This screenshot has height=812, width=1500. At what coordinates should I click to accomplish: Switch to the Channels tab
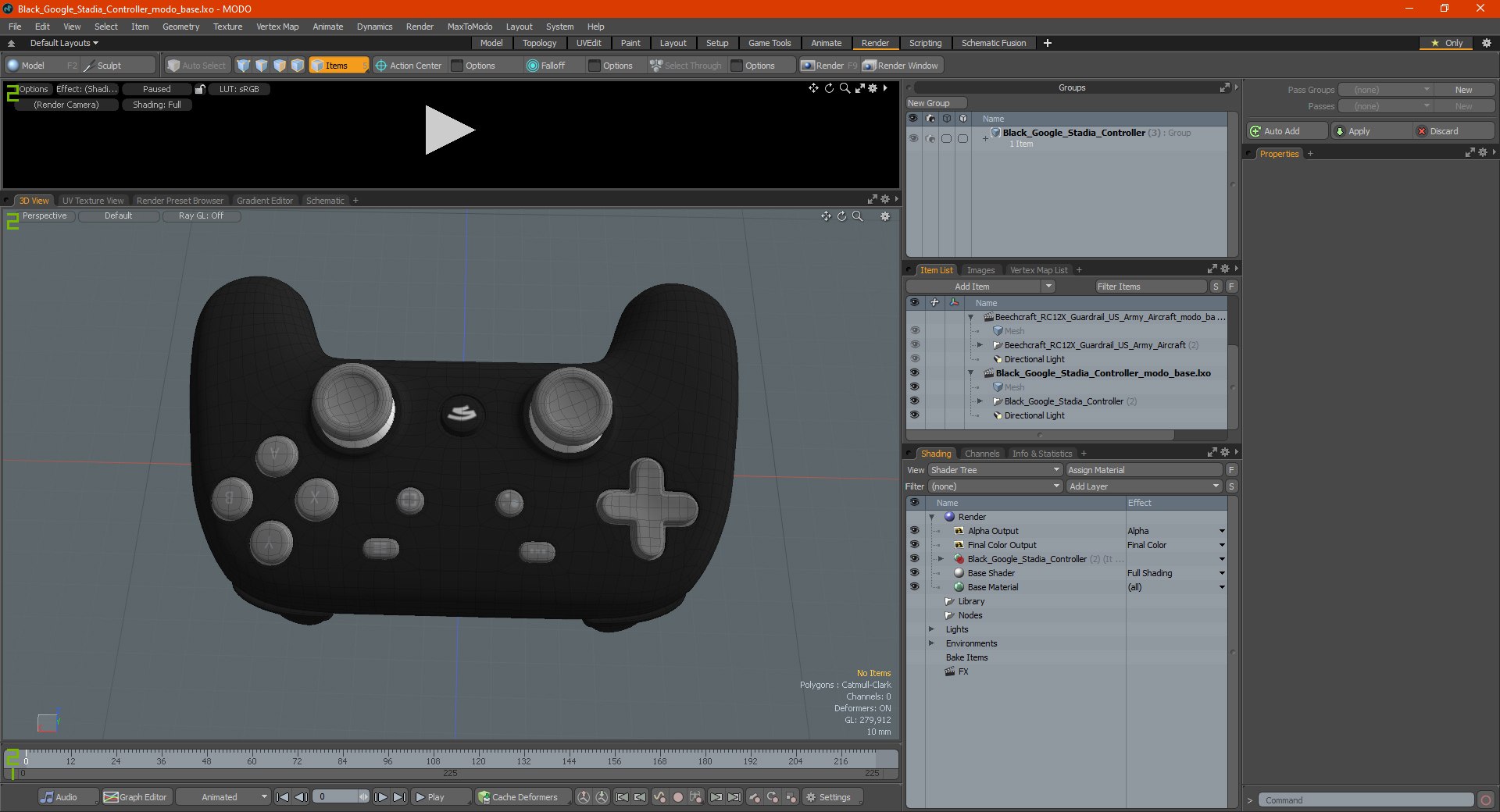[x=981, y=454]
